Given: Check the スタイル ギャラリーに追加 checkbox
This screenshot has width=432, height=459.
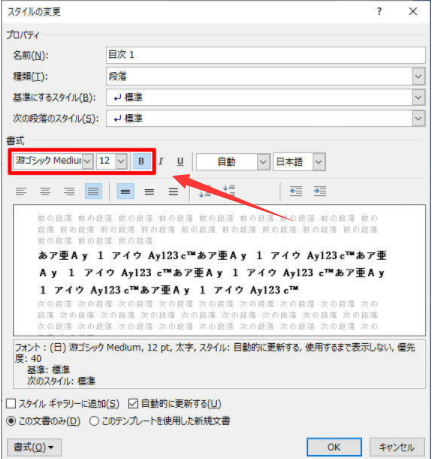Looking at the screenshot, I should tap(11, 404).
